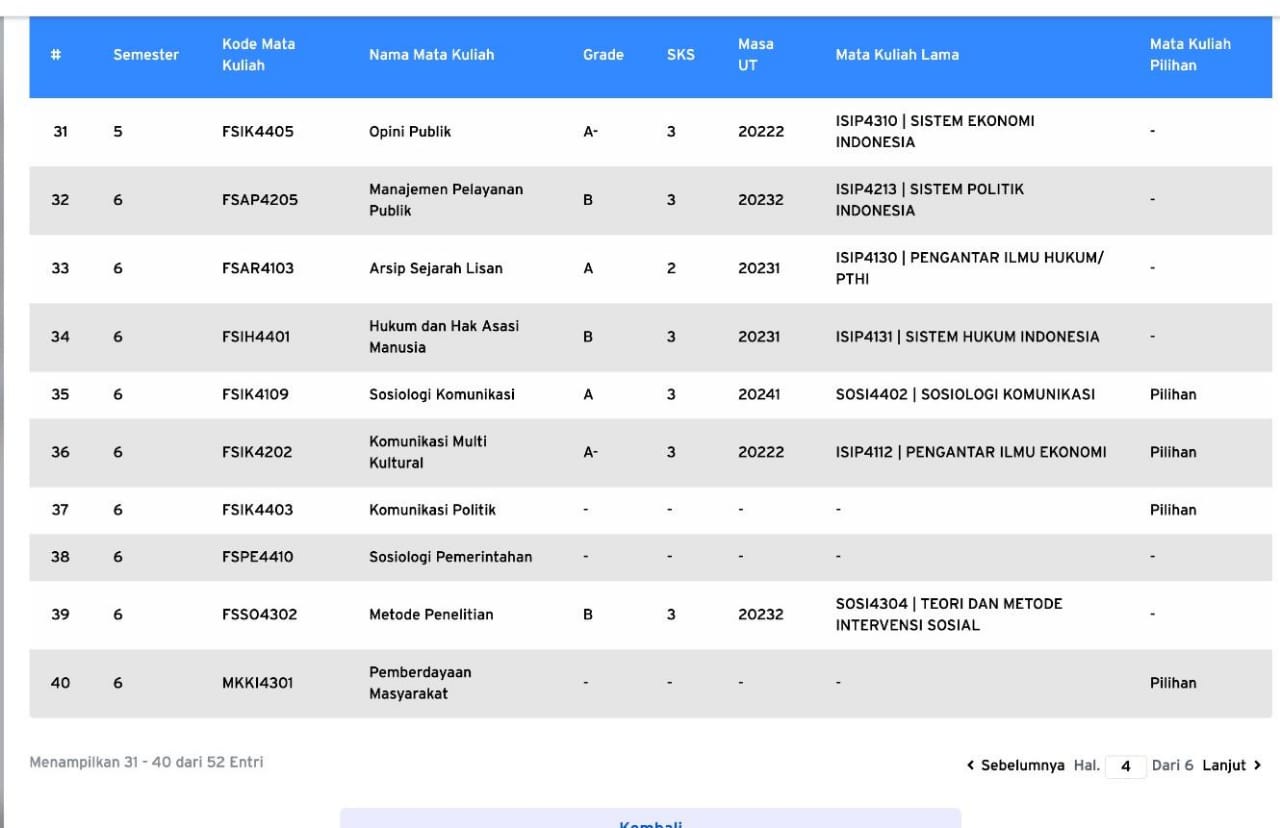This screenshot has width=1280, height=828.
Task: Select course code FSPE4410
Action: (257, 557)
